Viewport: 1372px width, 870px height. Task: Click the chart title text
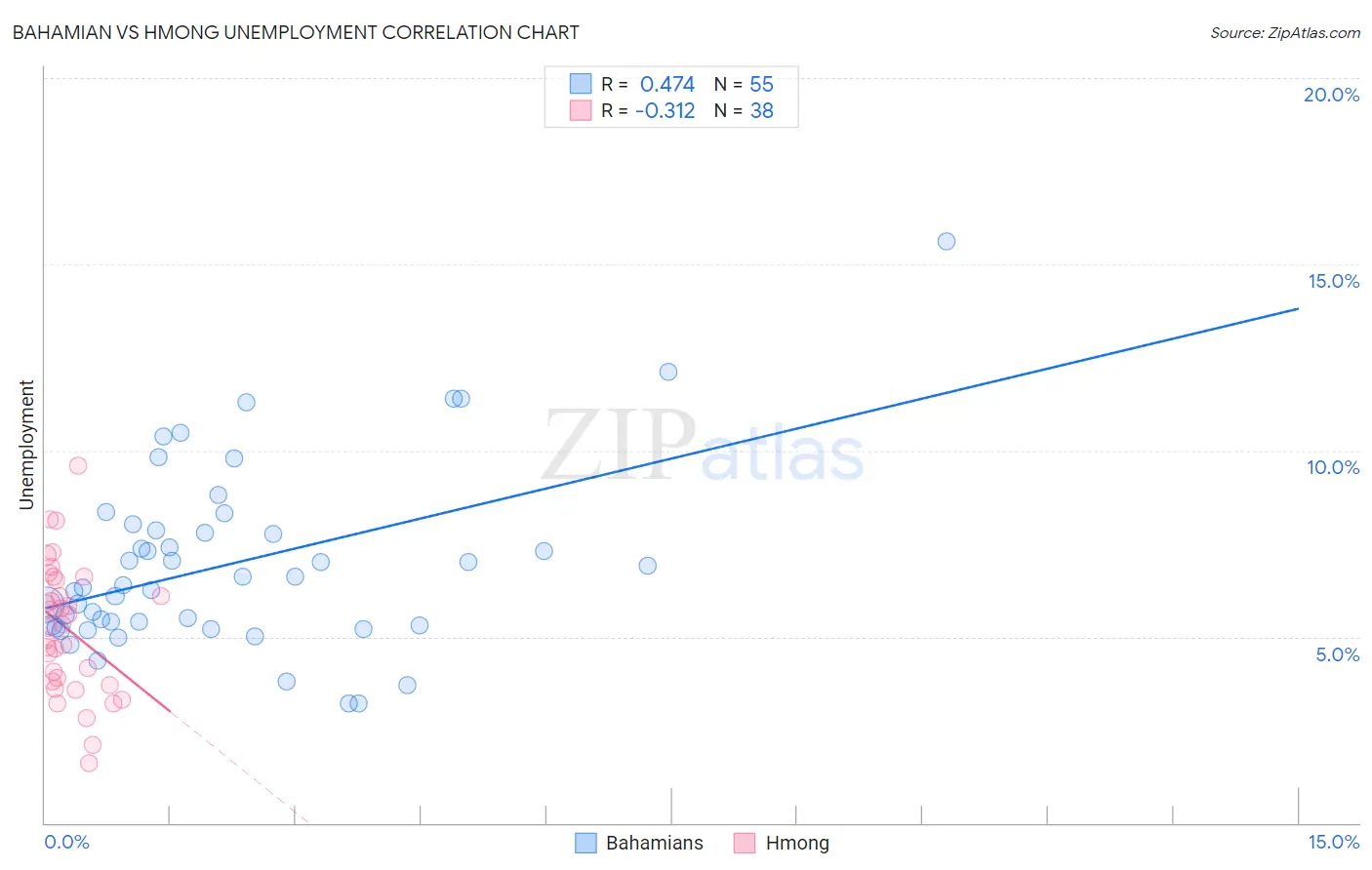click(x=296, y=32)
